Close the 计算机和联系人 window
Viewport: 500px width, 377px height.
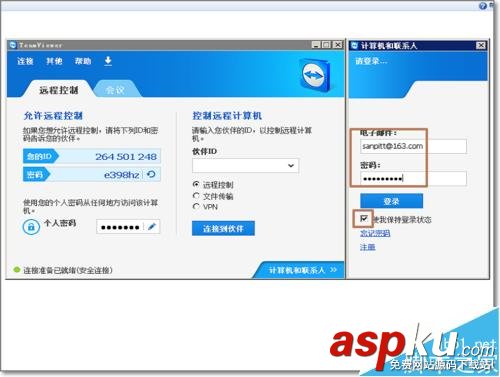481,45
